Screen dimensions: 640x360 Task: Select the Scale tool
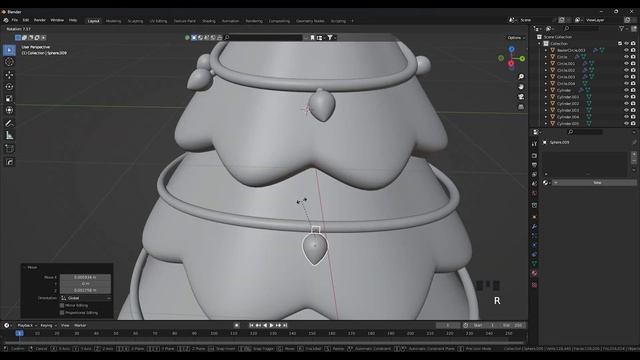coord(9,98)
